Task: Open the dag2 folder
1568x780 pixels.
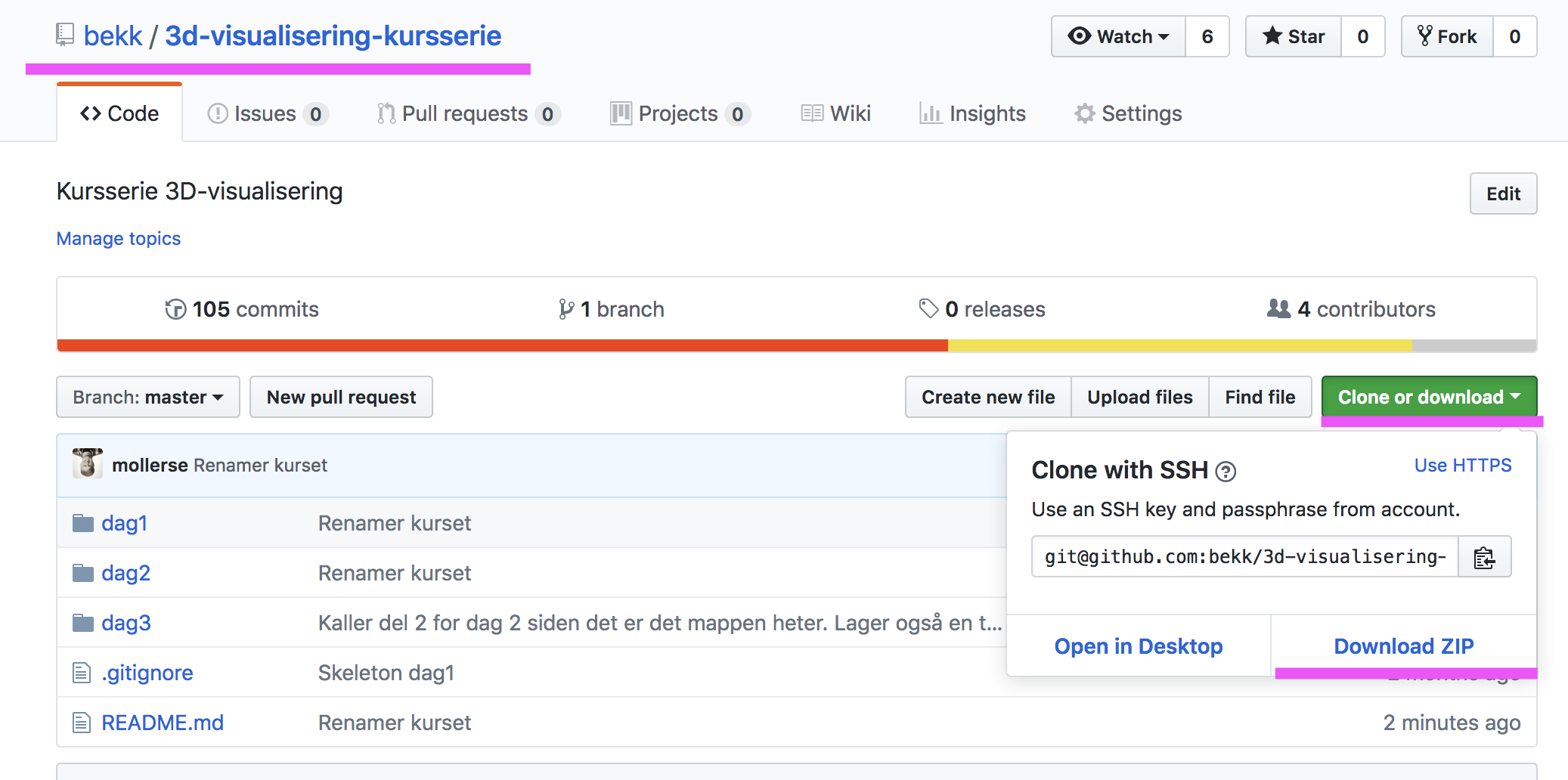Action: click(x=126, y=573)
